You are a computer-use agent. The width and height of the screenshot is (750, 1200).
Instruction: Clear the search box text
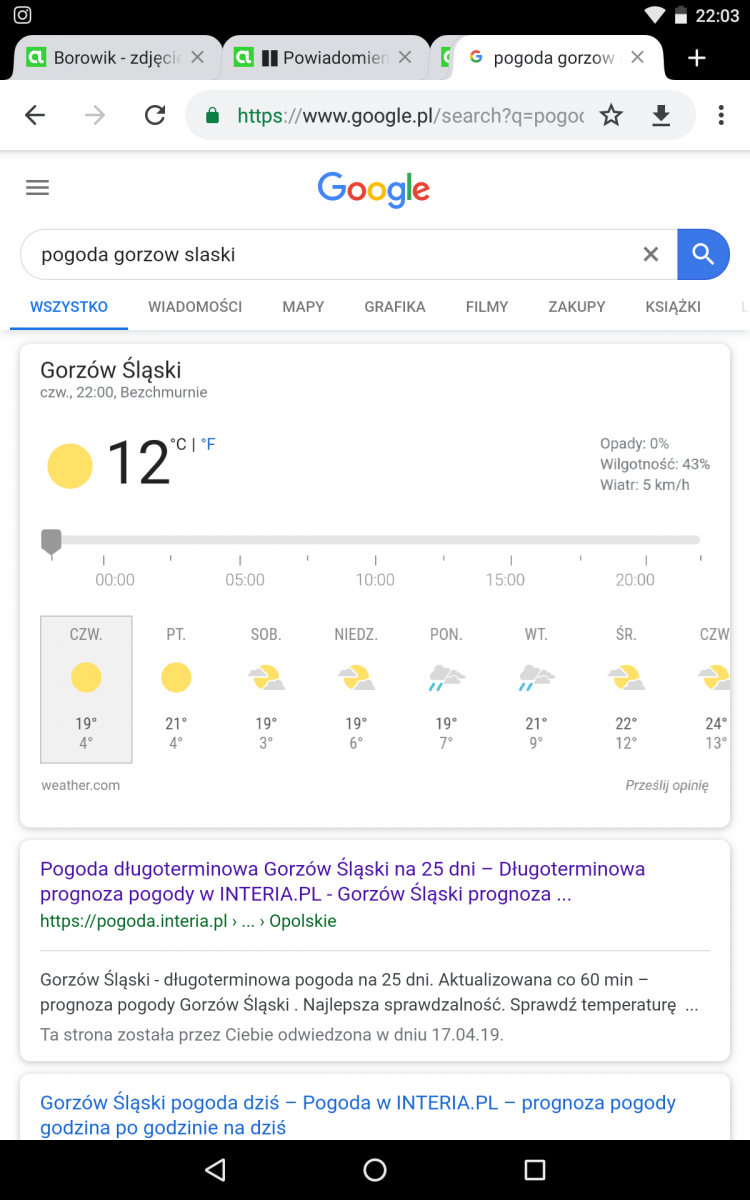pos(651,255)
